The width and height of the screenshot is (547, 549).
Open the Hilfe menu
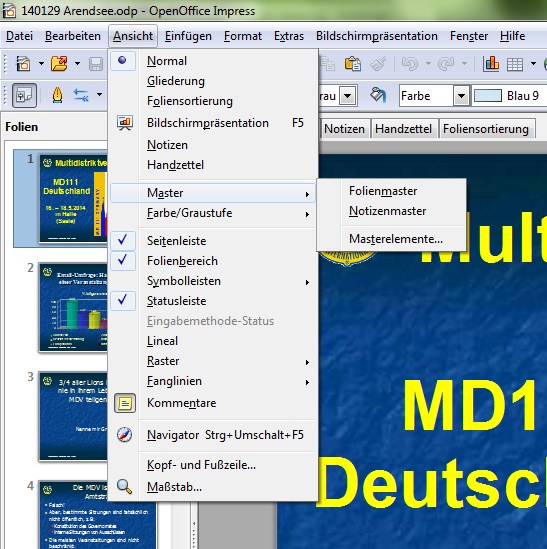512,36
